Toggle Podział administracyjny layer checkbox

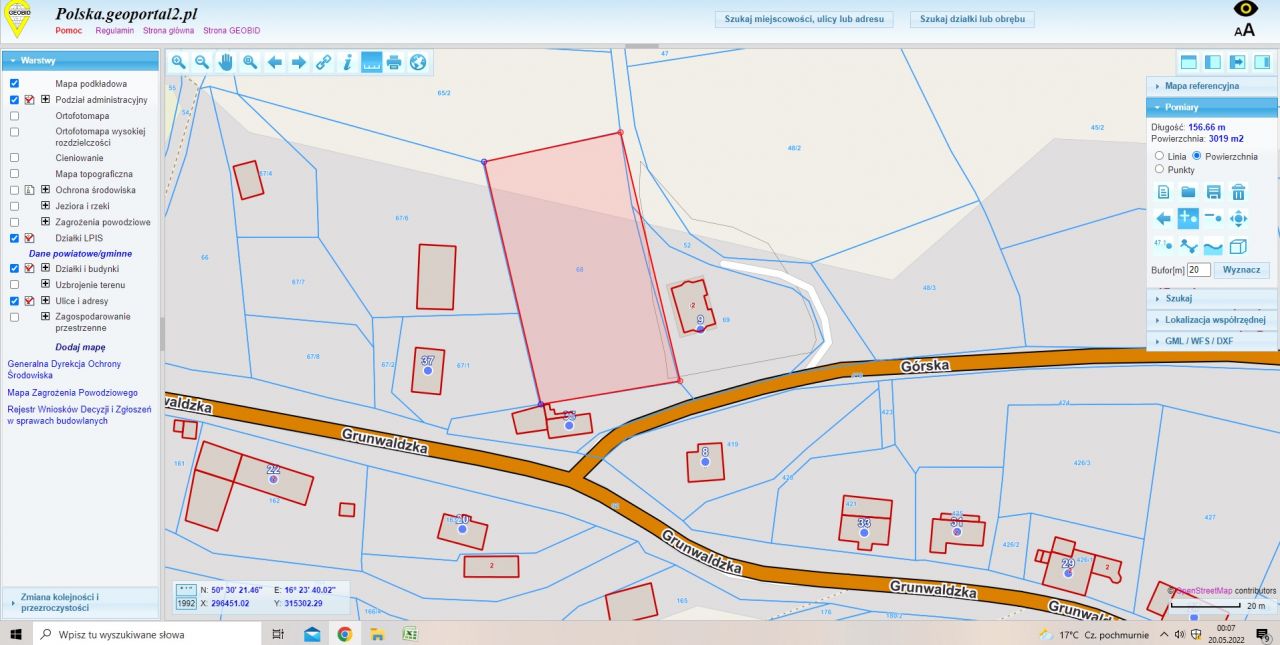click(14, 100)
